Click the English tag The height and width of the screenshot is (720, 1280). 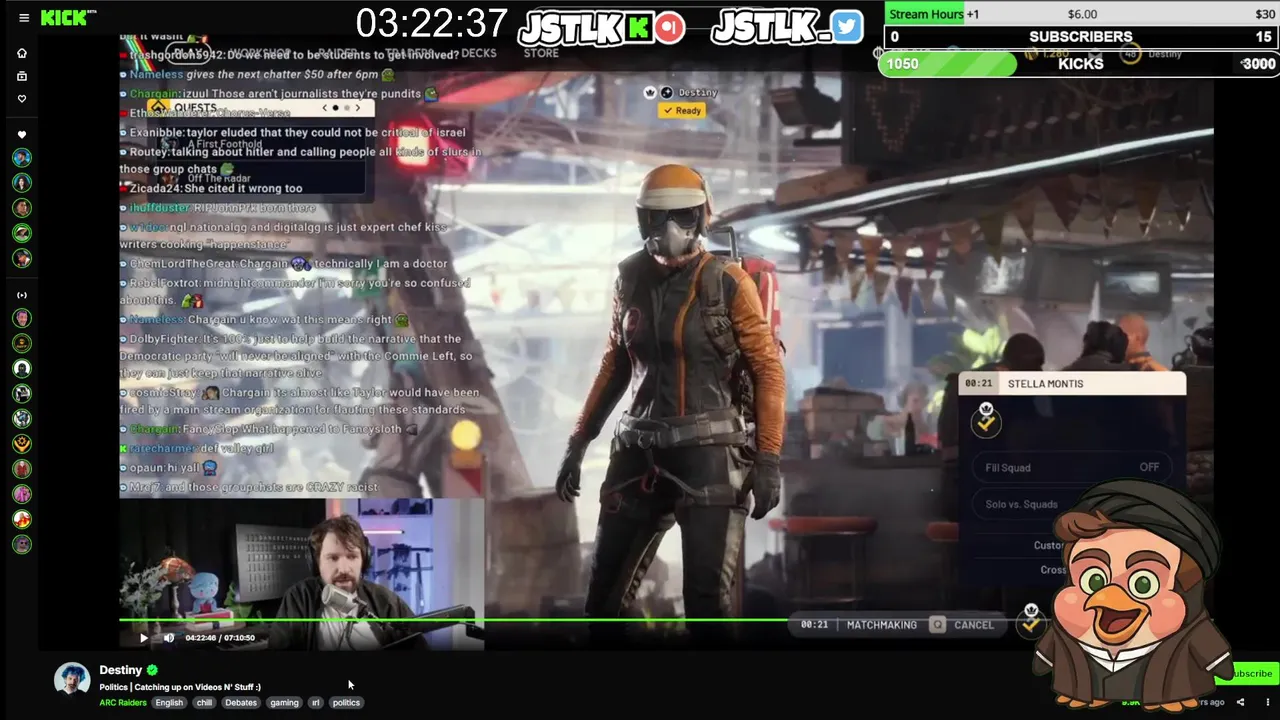[169, 702]
